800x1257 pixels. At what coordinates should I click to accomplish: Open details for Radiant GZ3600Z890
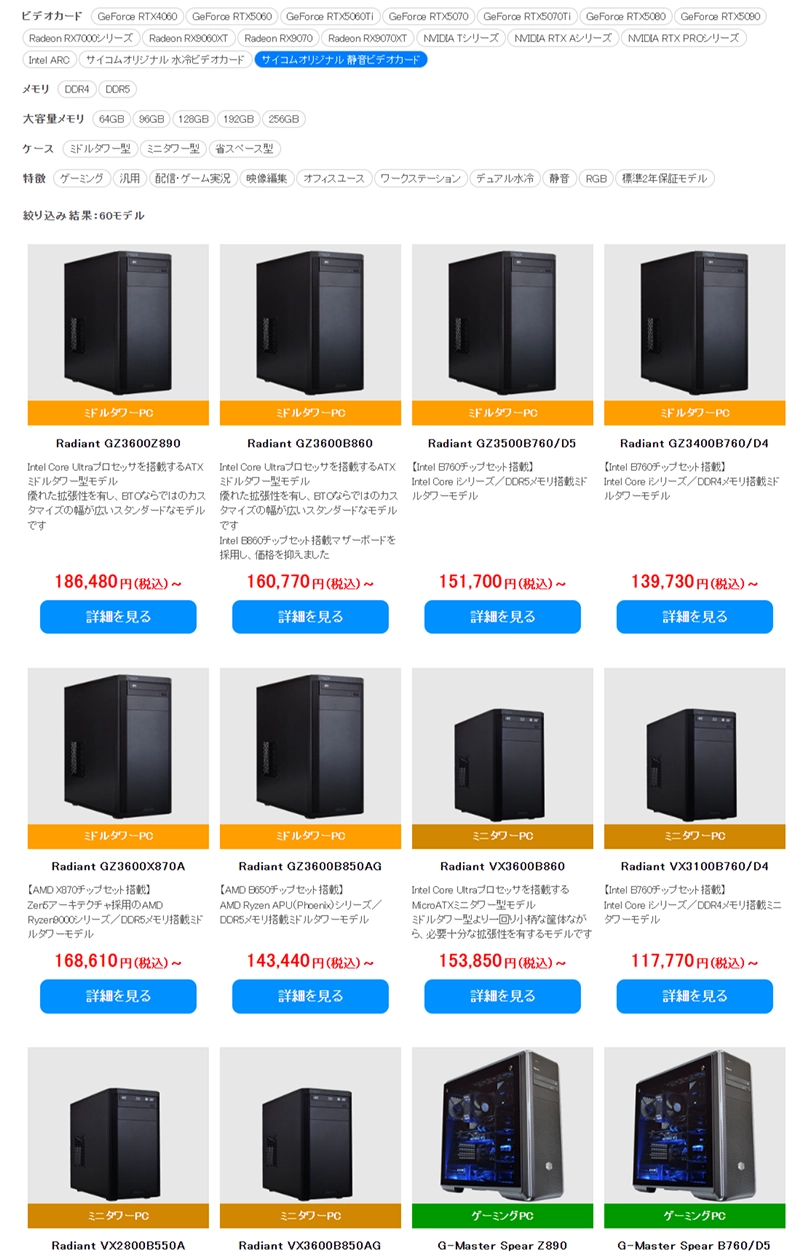[118, 617]
